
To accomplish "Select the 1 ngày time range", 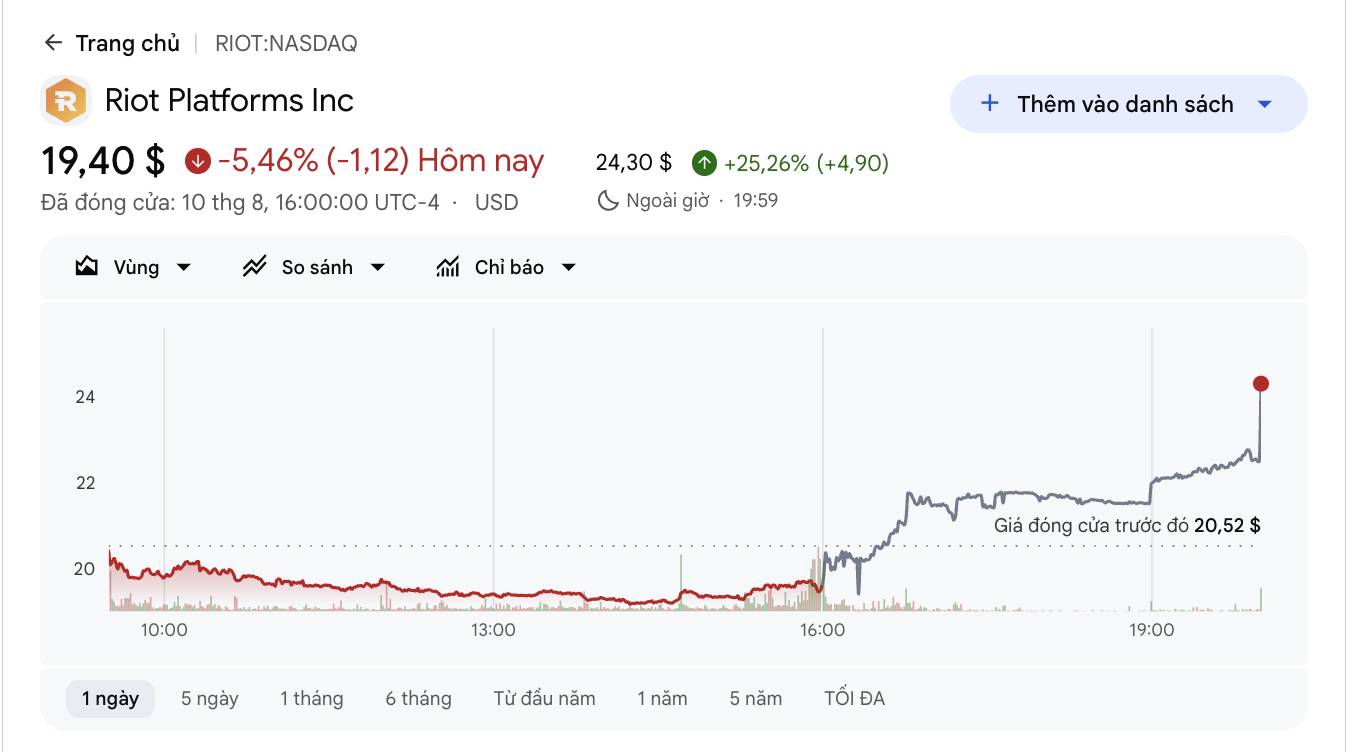I will click(x=110, y=698).
